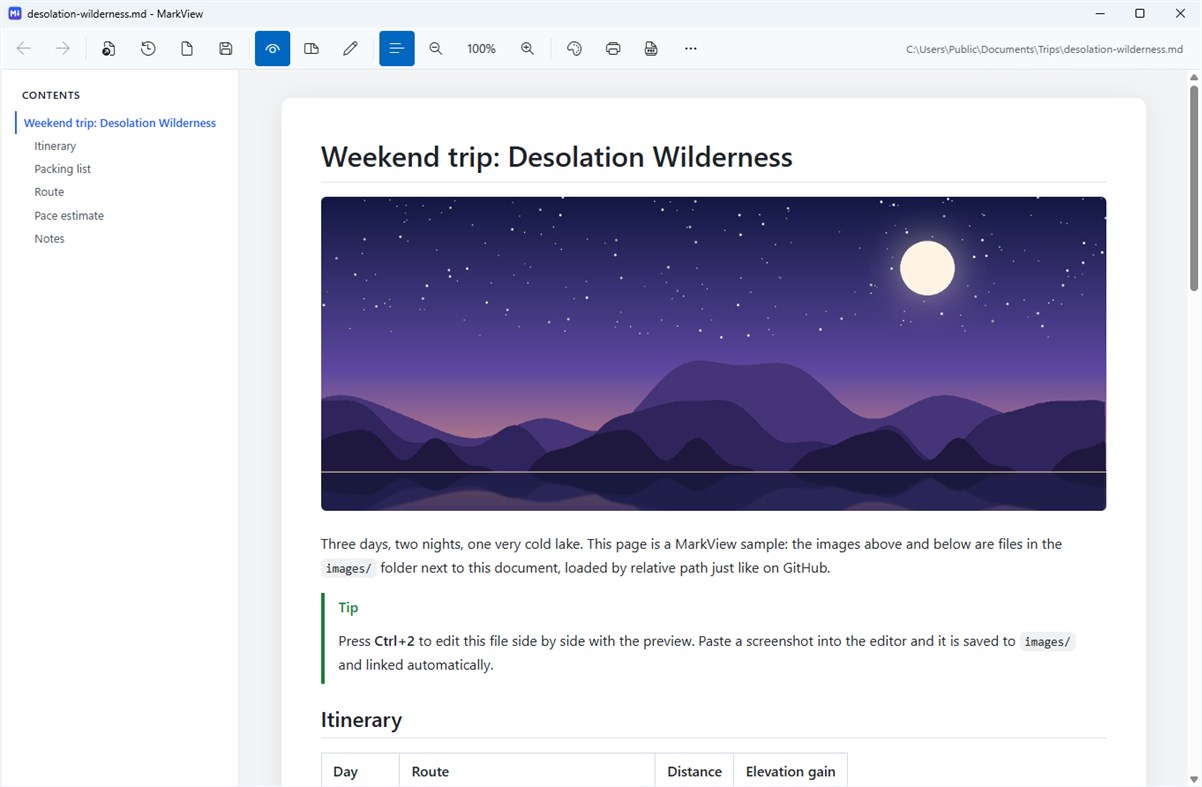Zoom in with the plus magnifier
Viewport: 1202px width, 787px height.
tap(527, 48)
